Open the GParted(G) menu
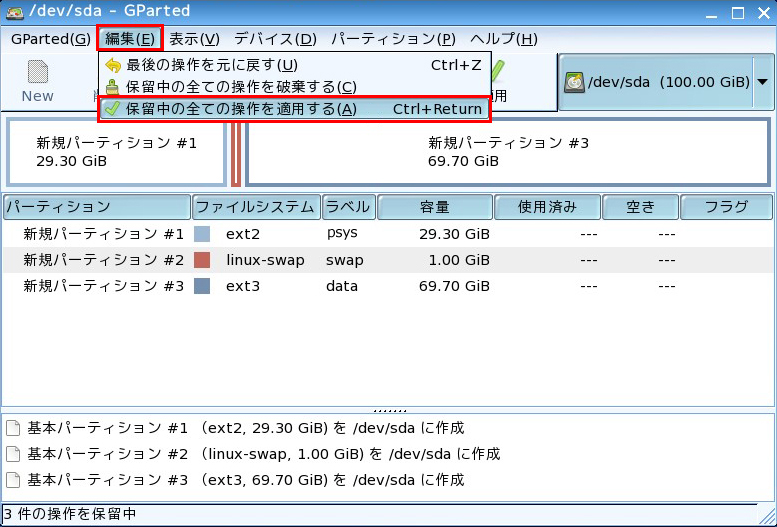The height and width of the screenshot is (527, 777). (x=50, y=39)
